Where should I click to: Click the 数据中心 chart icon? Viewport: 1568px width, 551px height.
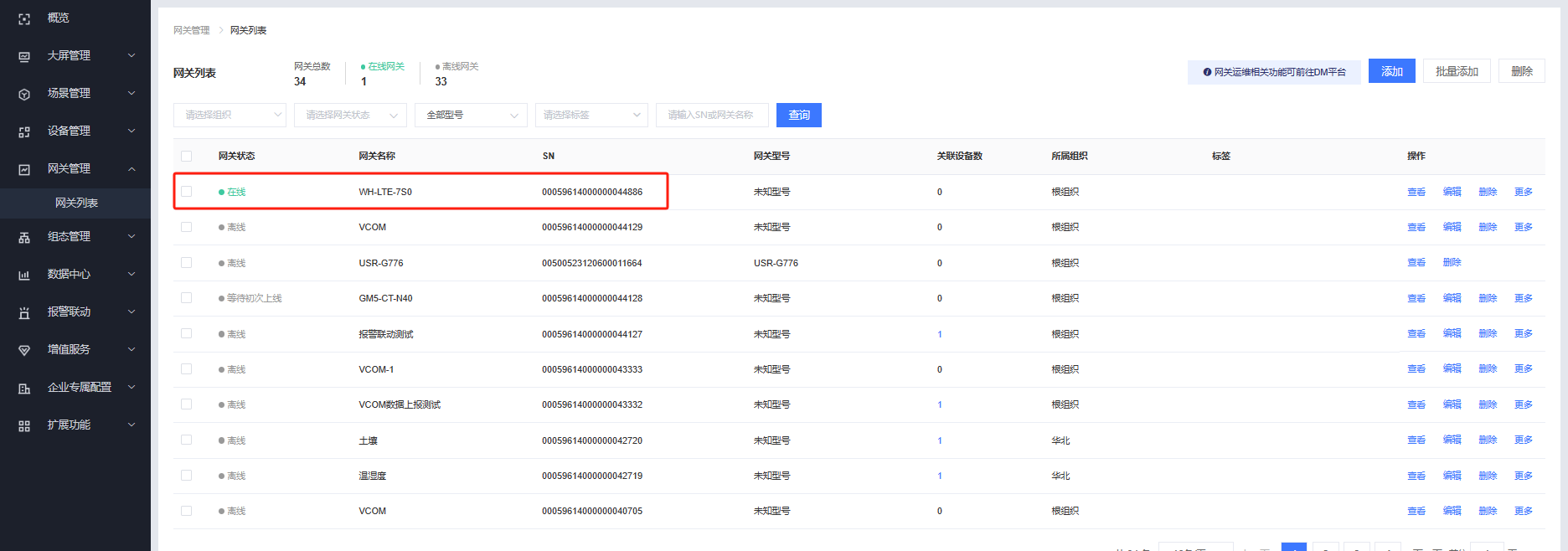(x=24, y=275)
